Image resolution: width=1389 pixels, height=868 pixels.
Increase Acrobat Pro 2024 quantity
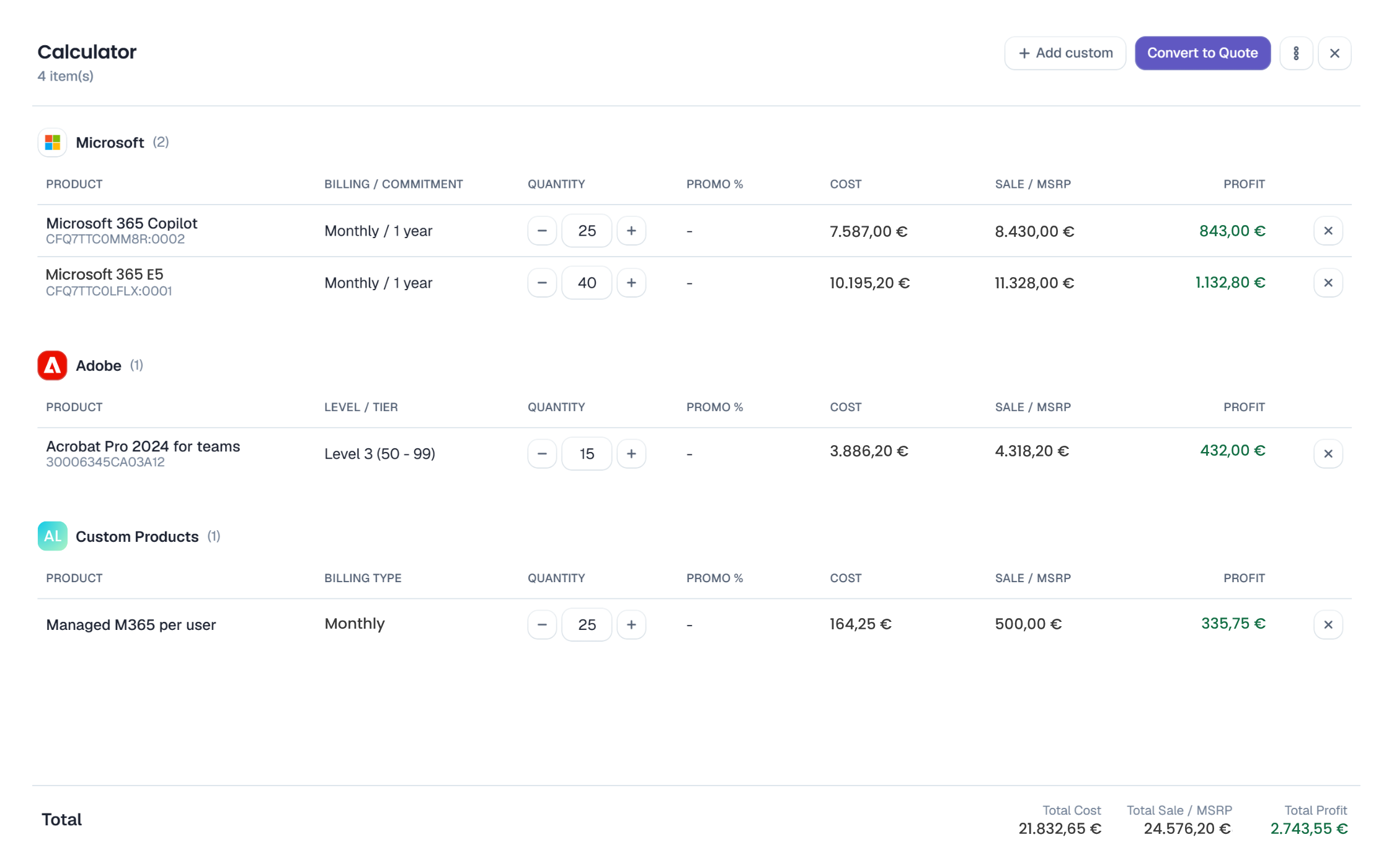coord(631,454)
